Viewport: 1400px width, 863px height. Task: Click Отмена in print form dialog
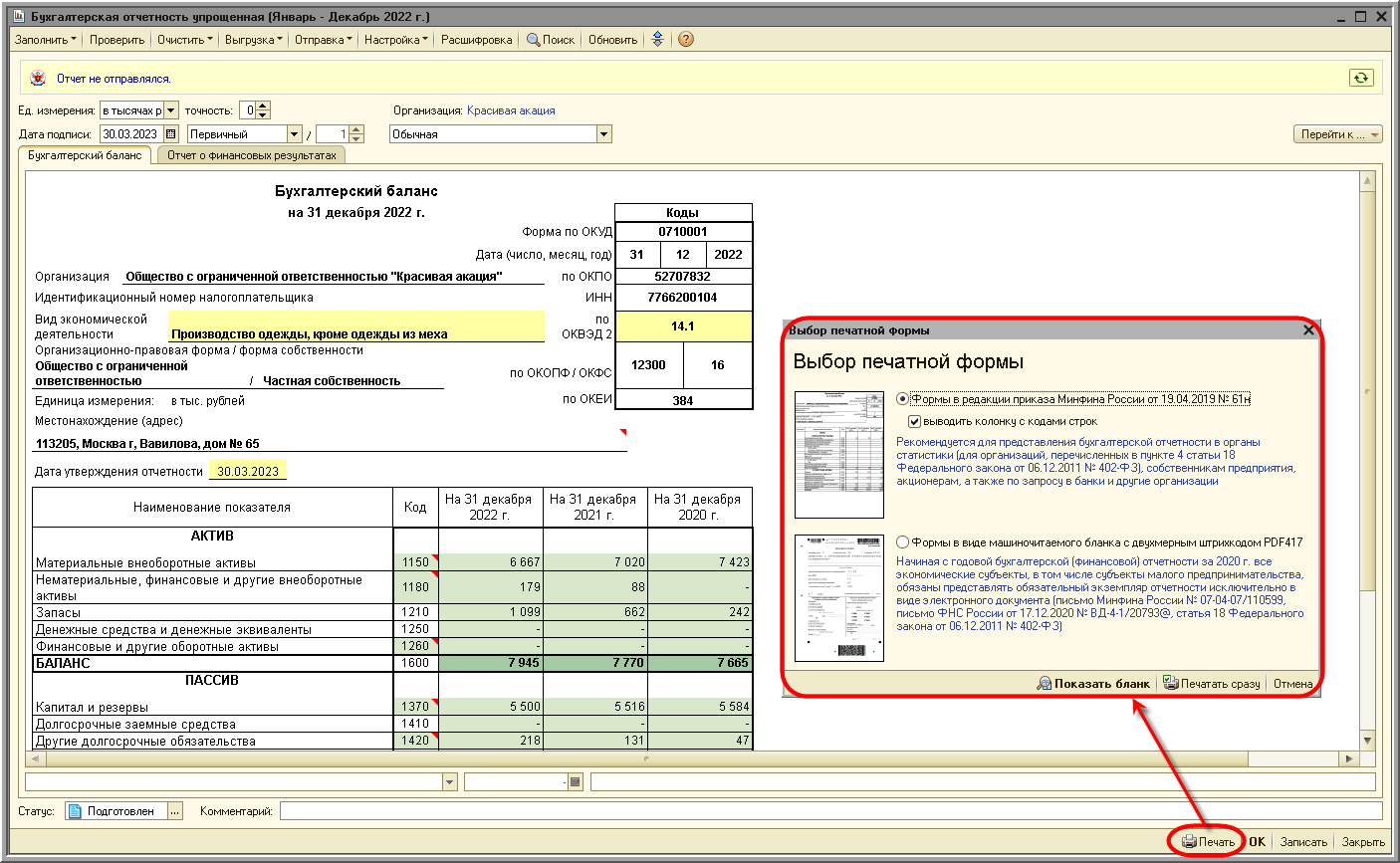[1292, 684]
